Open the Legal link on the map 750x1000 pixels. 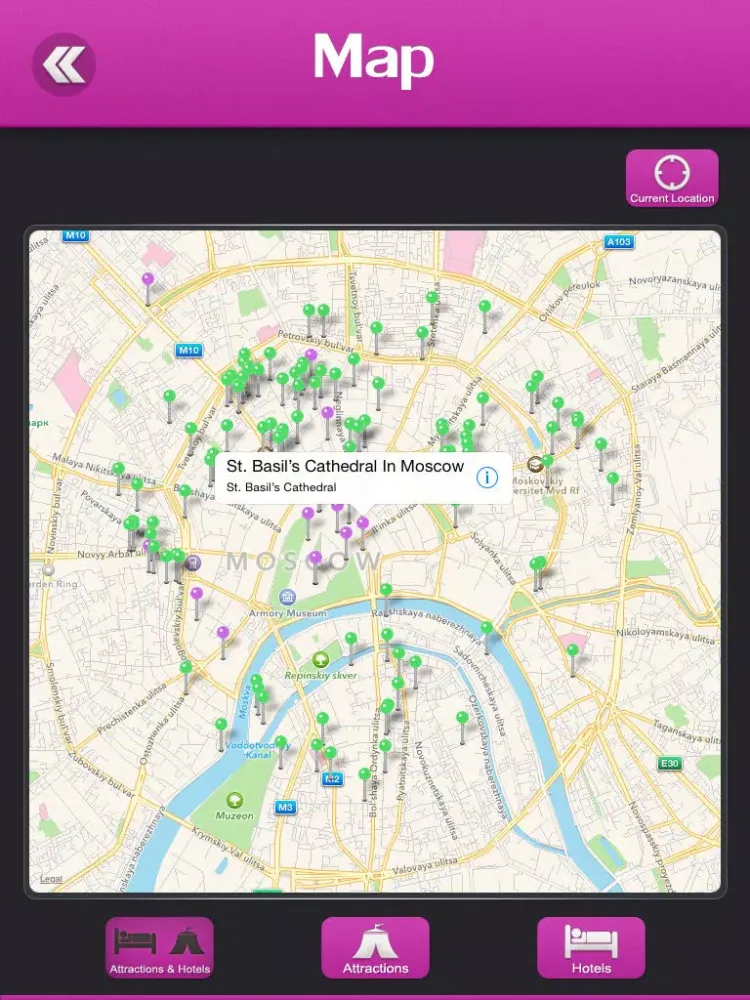(x=51, y=879)
